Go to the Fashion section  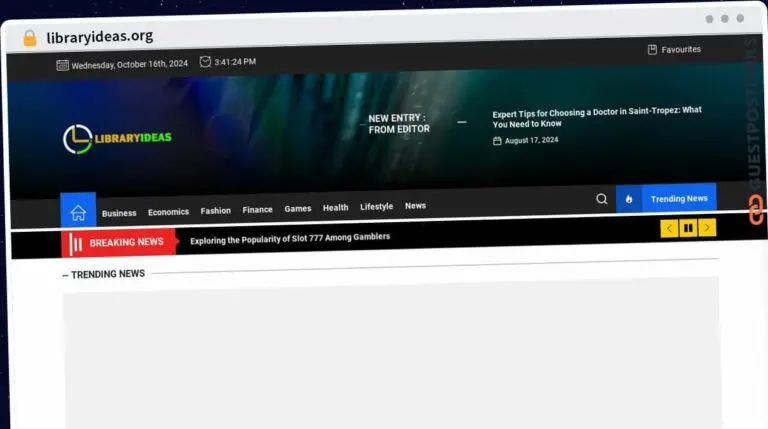click(216, 211)
